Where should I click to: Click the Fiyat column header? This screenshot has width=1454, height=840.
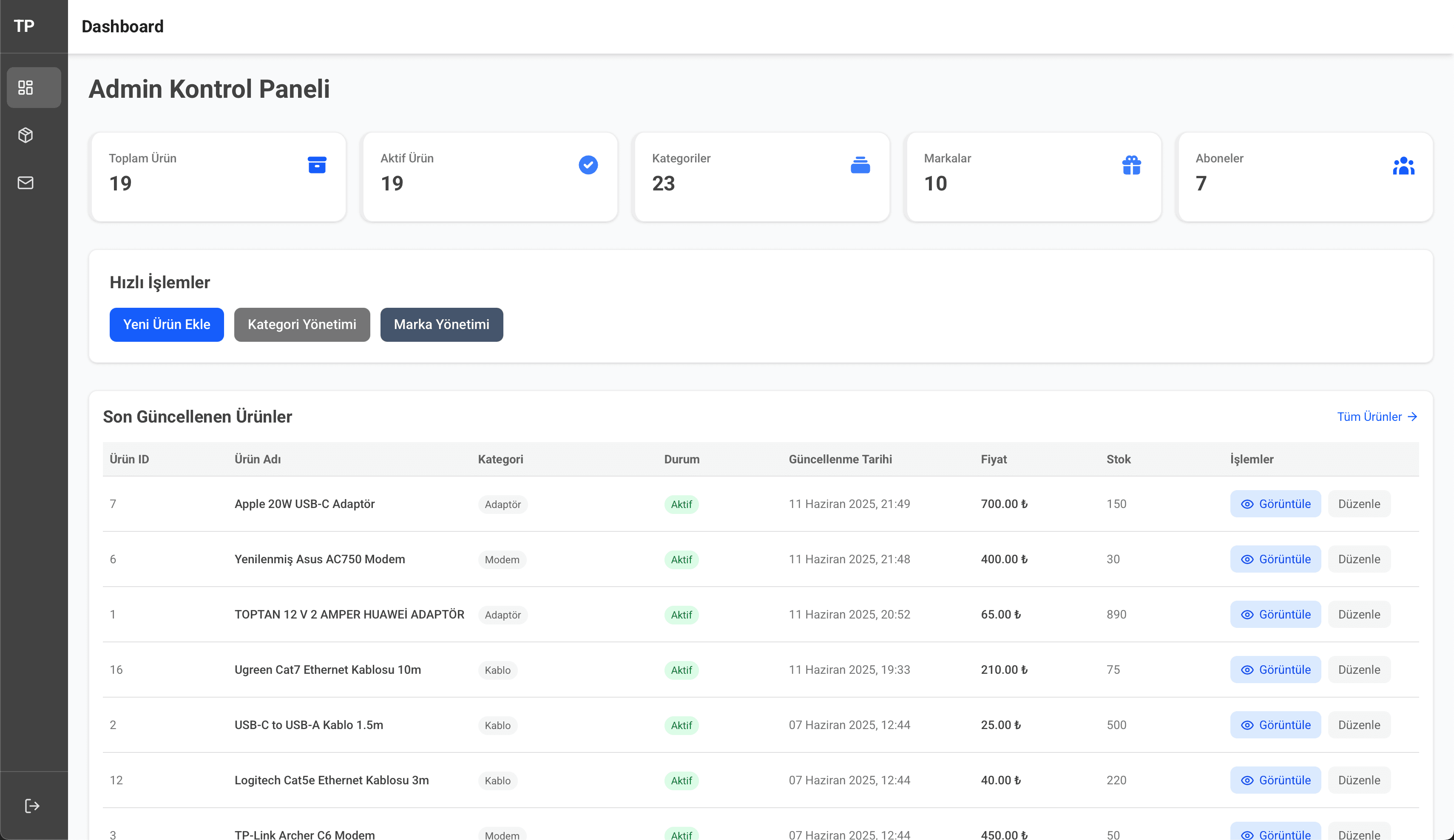[994, 459]
